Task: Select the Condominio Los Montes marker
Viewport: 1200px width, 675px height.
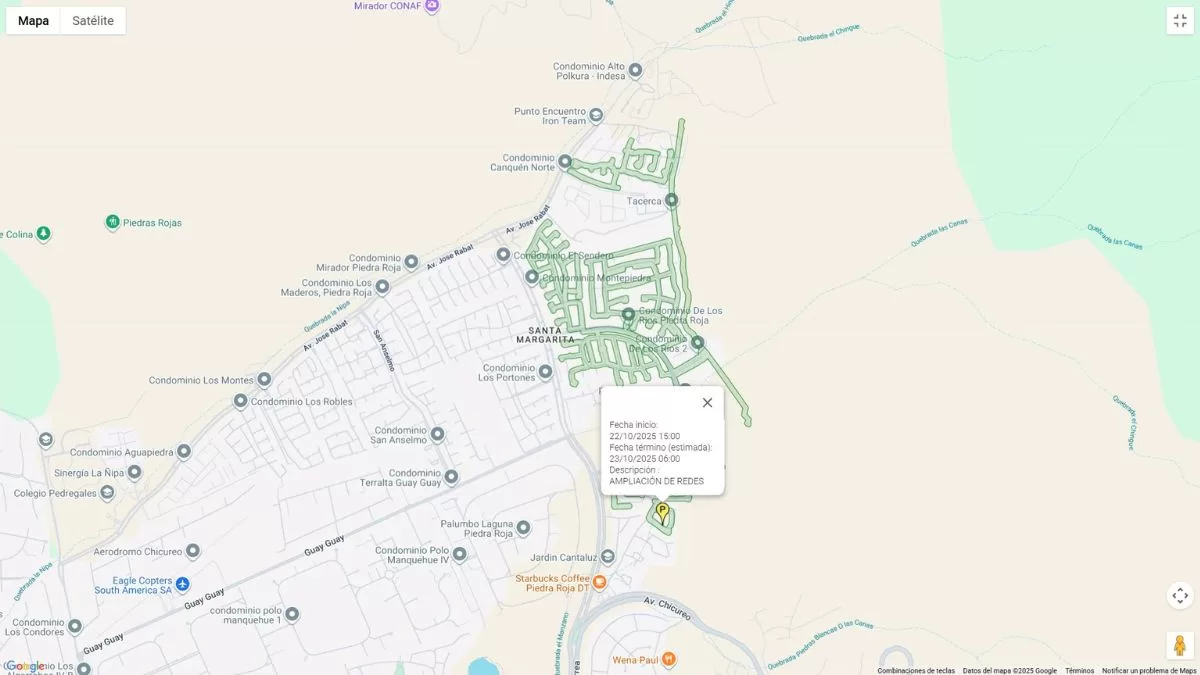Action: coord(264,380)
